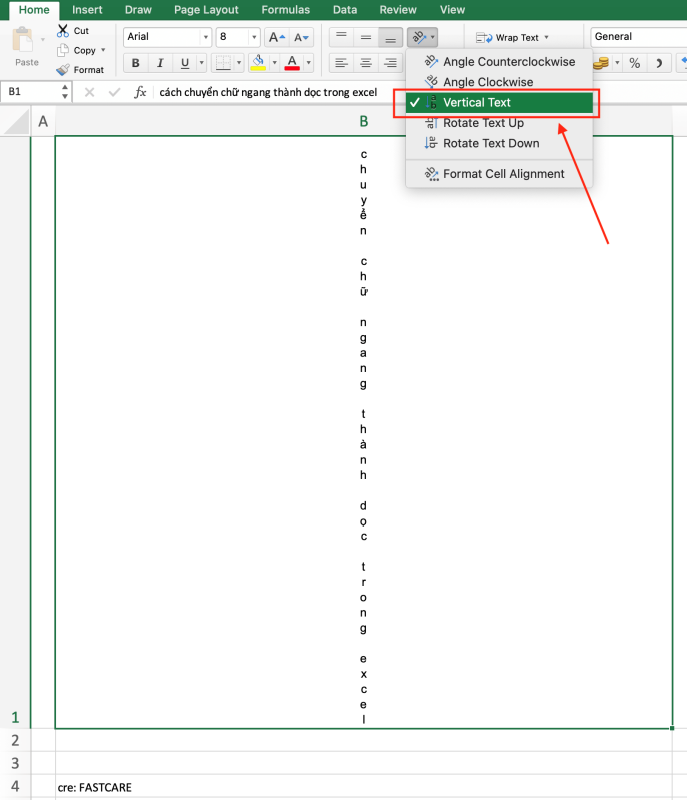Select column B header
Viewport: 687px width, 800px height.
364,121
